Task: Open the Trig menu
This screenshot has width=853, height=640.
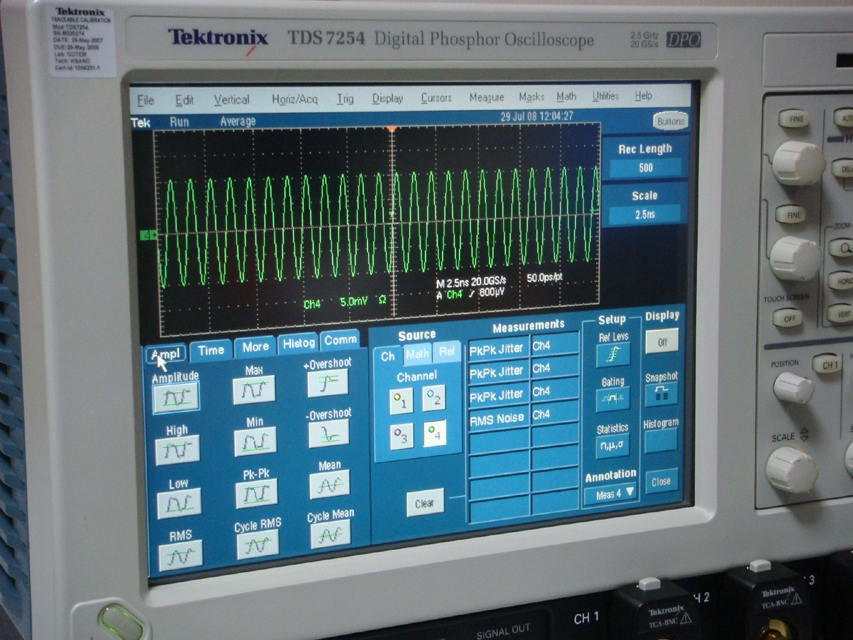Action: [x=345, y=99]
